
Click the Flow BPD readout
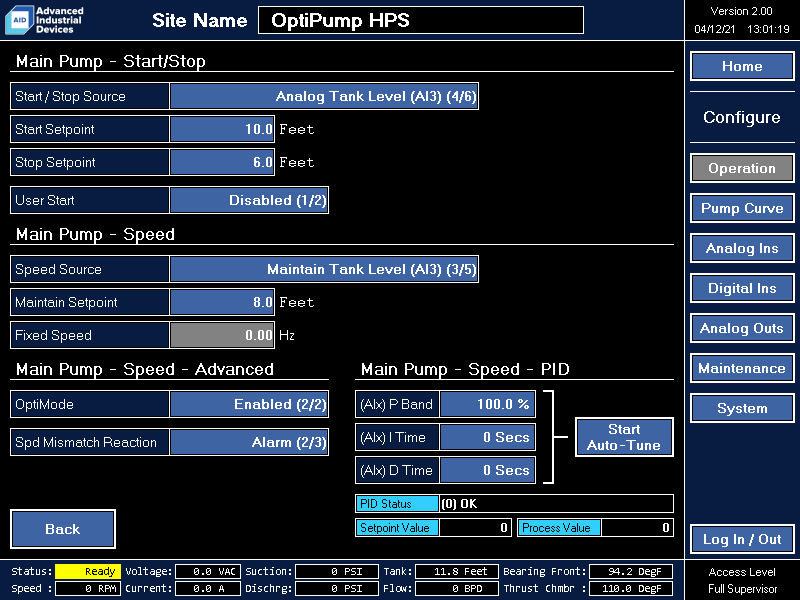457,588
